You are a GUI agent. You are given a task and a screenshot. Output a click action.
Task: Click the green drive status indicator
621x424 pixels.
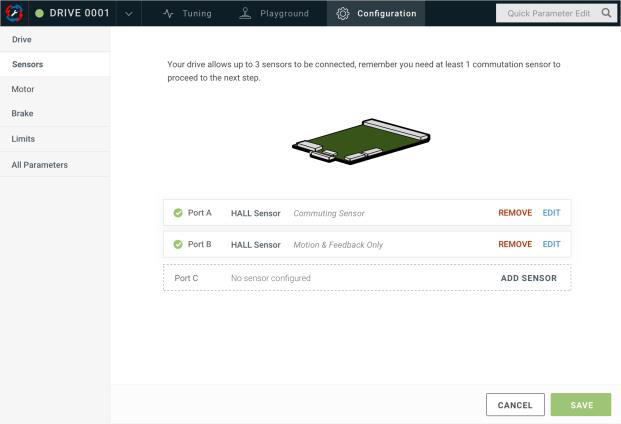[x=40, y=14]
